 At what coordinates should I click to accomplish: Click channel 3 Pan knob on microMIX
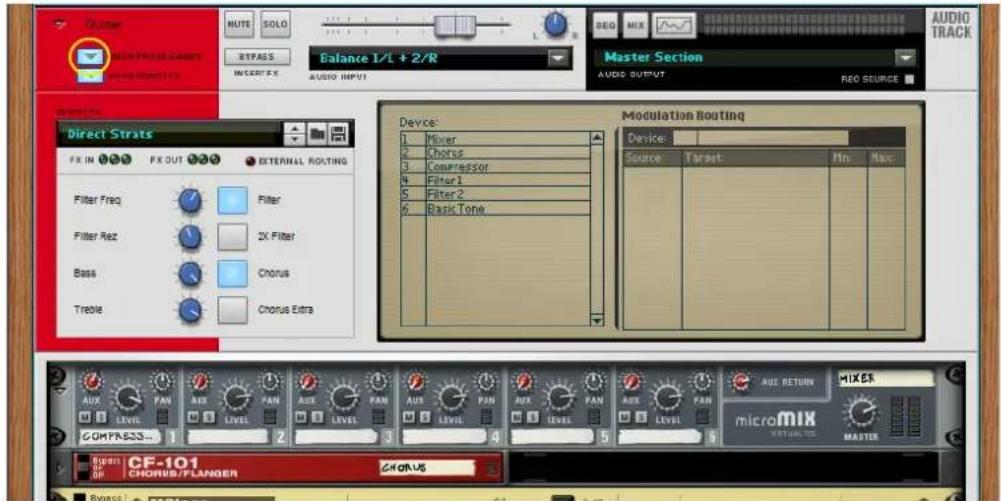(x=378, y=381)
